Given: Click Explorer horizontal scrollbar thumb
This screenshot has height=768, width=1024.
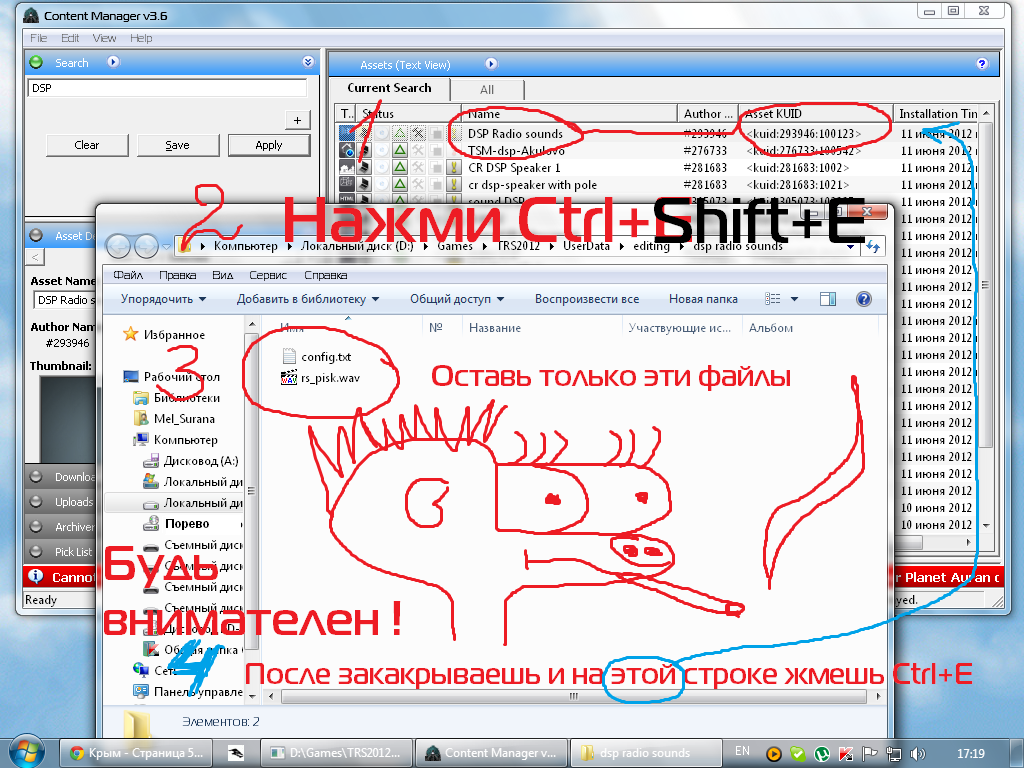Looking at the screenshot, I should pos(573,696).
